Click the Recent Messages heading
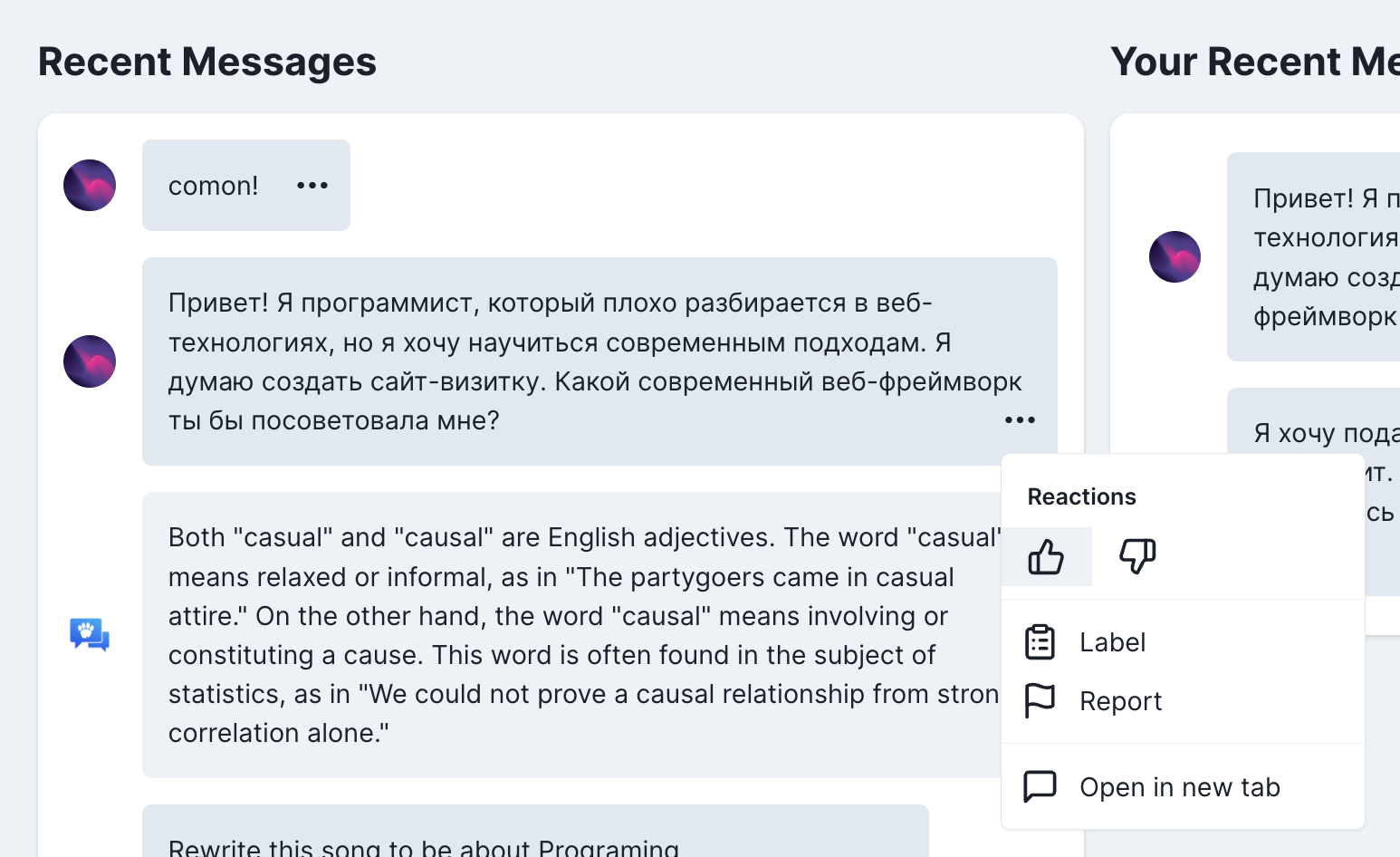The height and width of the screenshot is (857, 1400). pyautogui.click(x=206, y=62)
